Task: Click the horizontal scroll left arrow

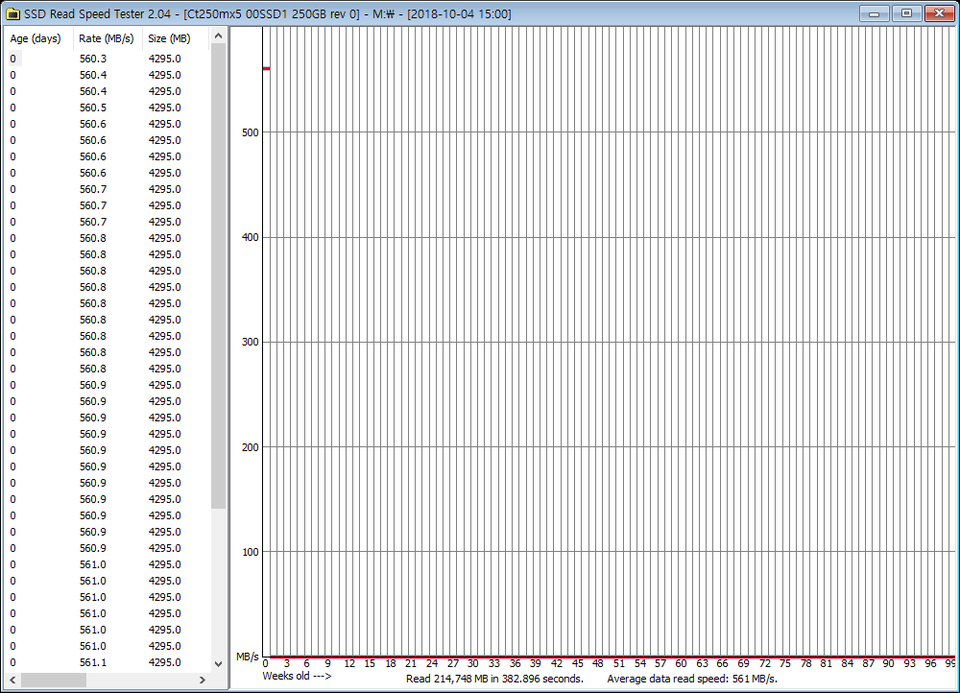Action: click(12, 680)
